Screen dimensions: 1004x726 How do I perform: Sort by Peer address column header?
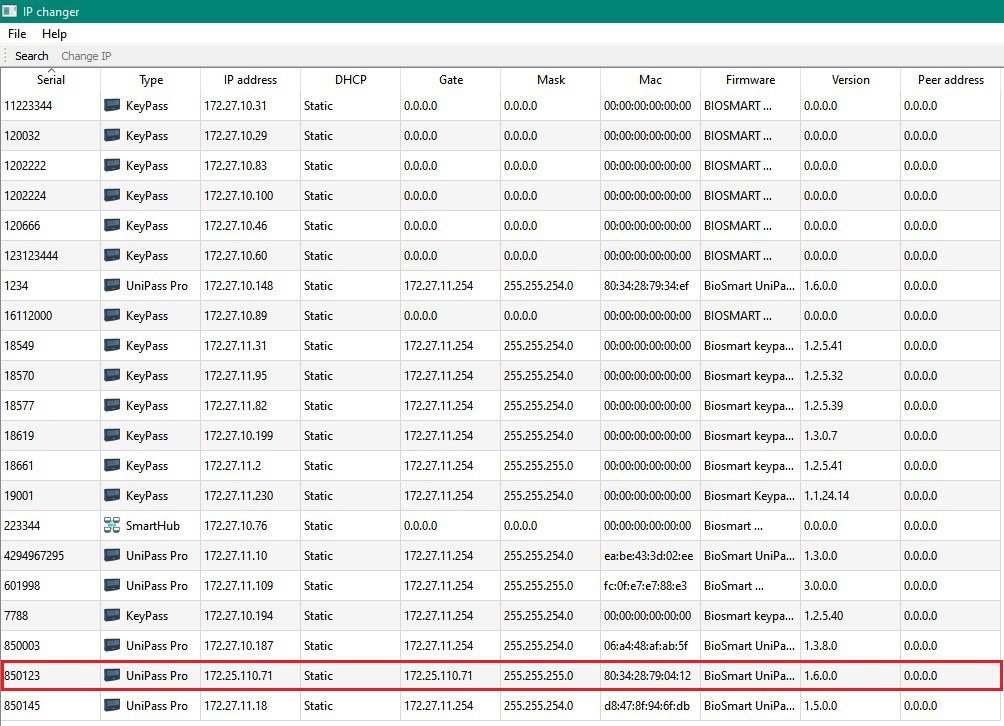(x=951, y=80)
